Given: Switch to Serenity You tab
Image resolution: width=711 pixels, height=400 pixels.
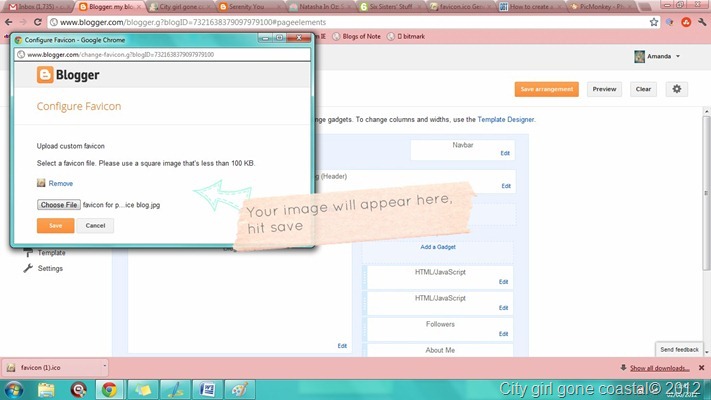Looking at the screenshot, I should [247, 6].
